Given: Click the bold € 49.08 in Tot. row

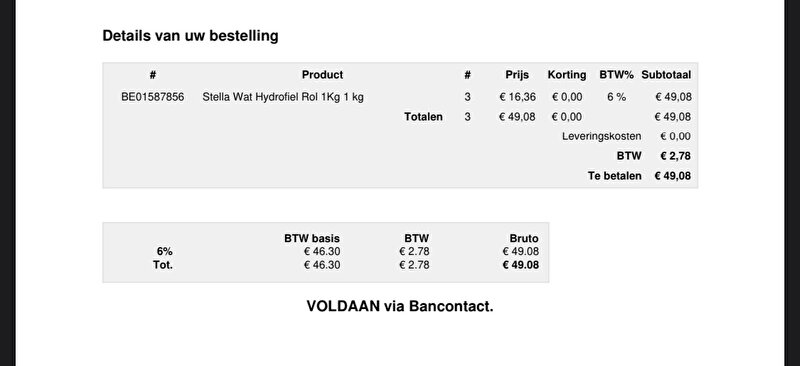Looking at the screenshot, I should [x=520, y=265].
